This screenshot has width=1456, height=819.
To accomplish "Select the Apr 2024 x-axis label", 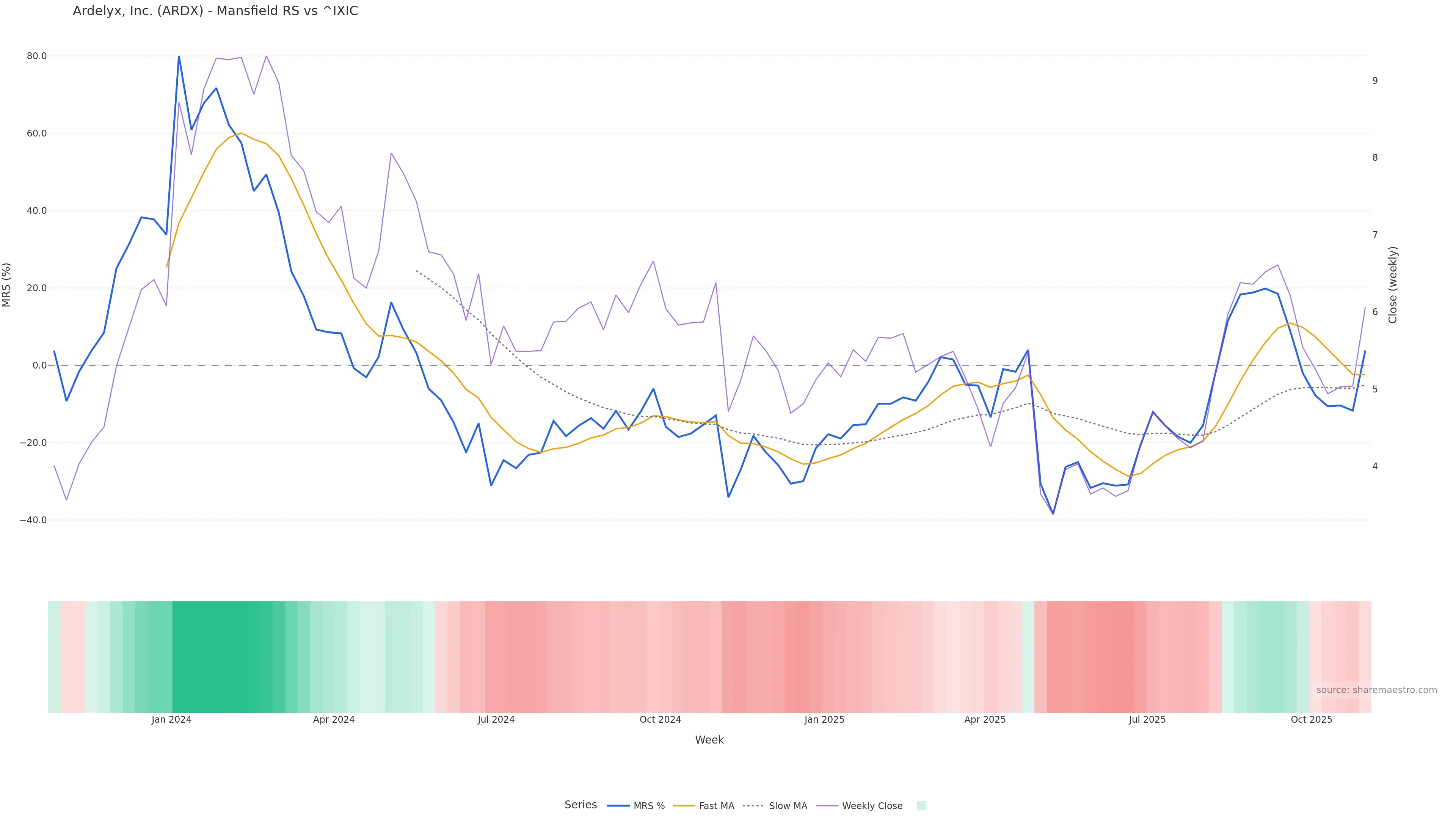I will tap(334, 720).
